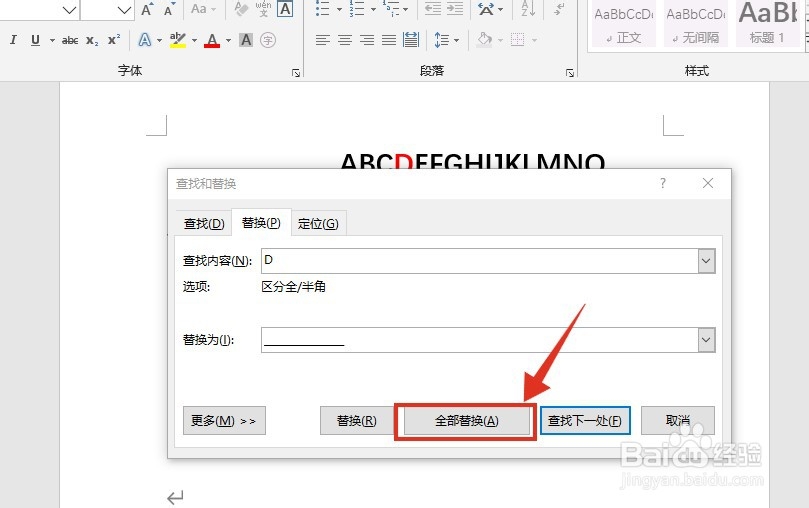Apply paragraph borders
809x508 pixels.
pos(517,40)
